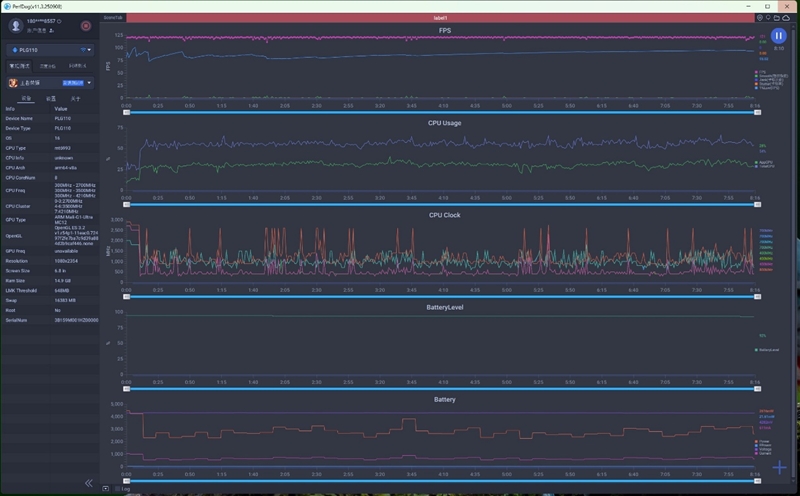Click the FPS chart timeline slider
Image resolution: width=800 pixels, height=496 pixels.
440,112
